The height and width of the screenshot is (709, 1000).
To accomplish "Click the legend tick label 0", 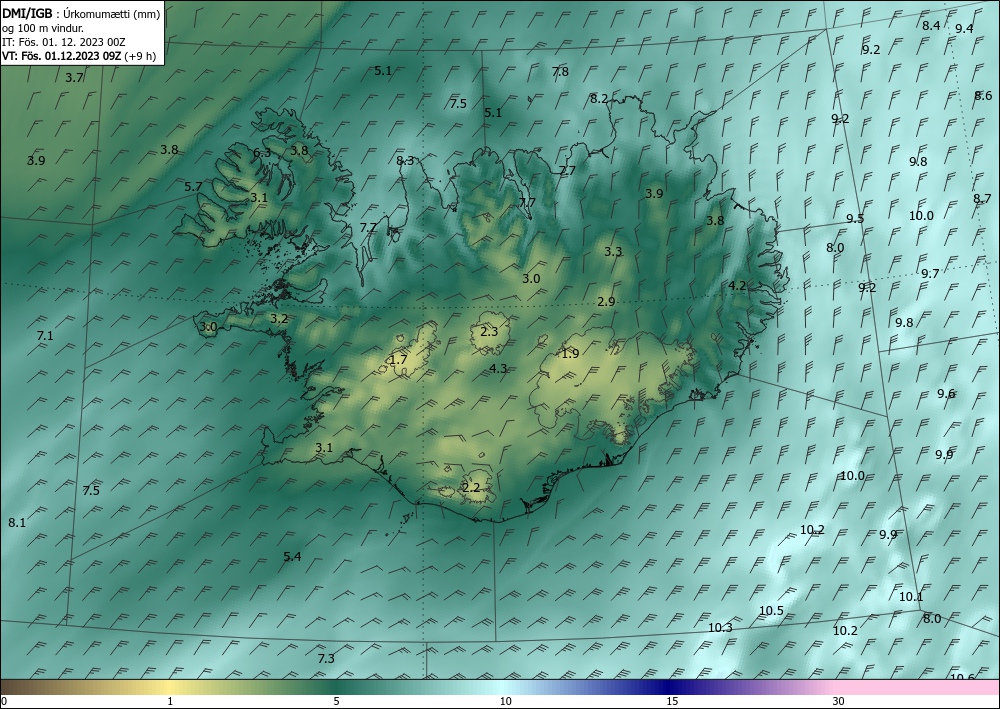I will tap(4, 701).
